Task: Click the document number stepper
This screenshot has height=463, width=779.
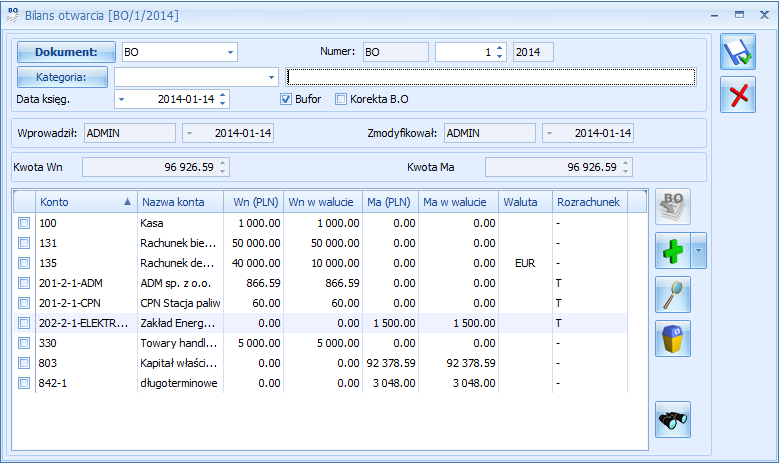Action: click(x=499, y=52)
